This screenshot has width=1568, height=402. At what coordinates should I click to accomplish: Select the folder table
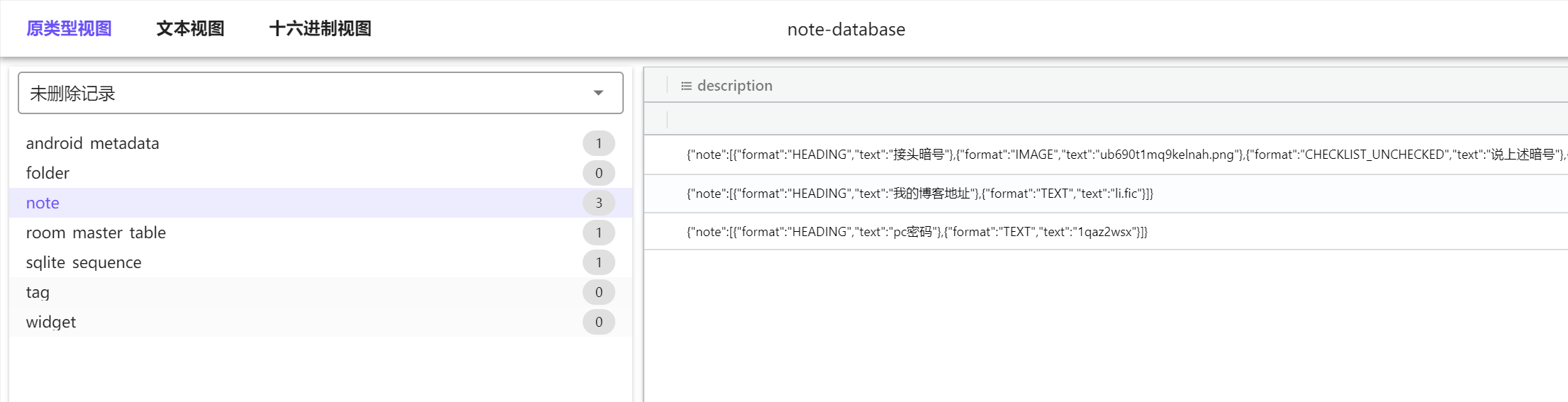47,173
